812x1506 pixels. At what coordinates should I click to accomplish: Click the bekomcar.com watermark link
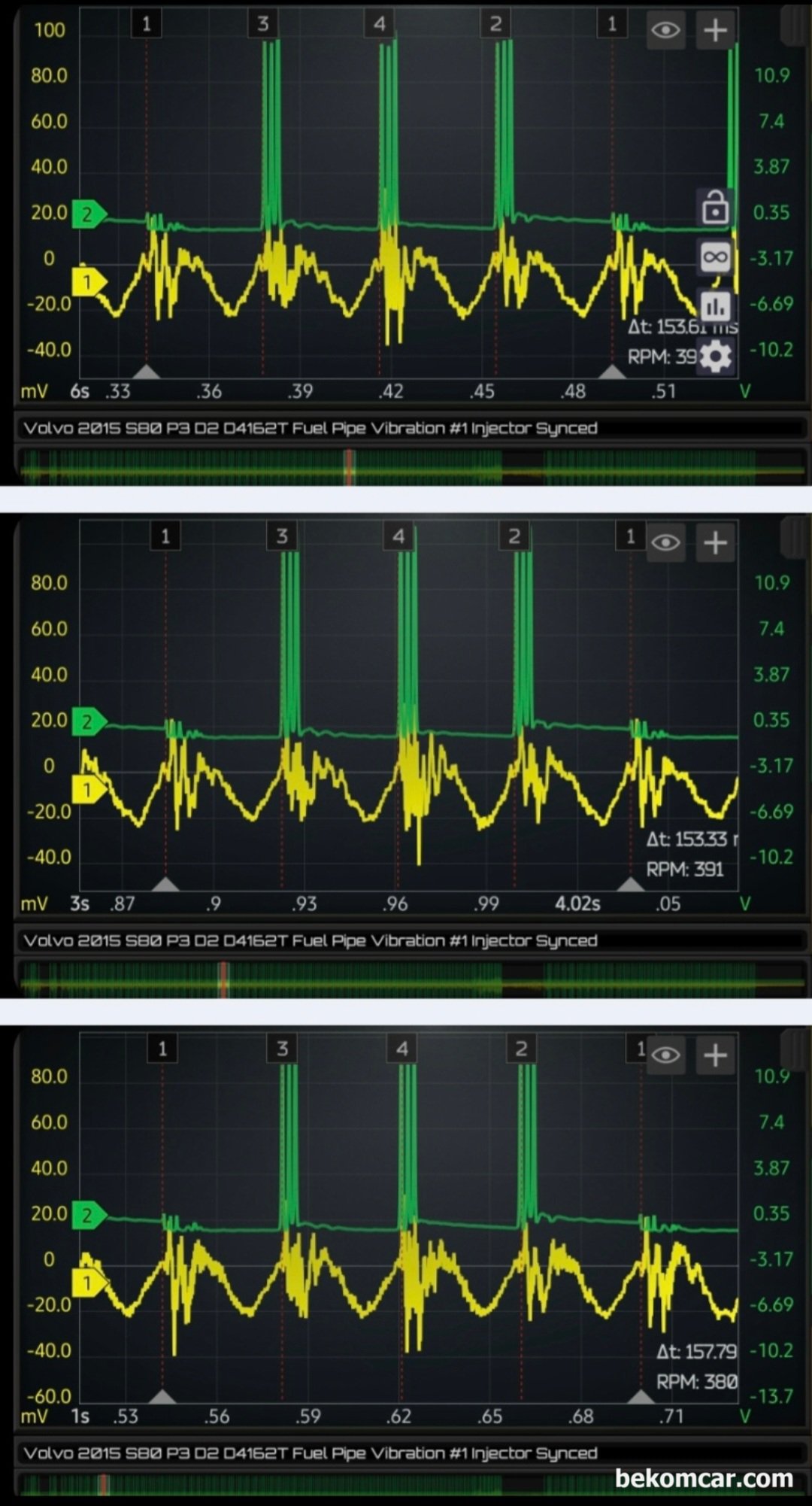(704, 1478)
